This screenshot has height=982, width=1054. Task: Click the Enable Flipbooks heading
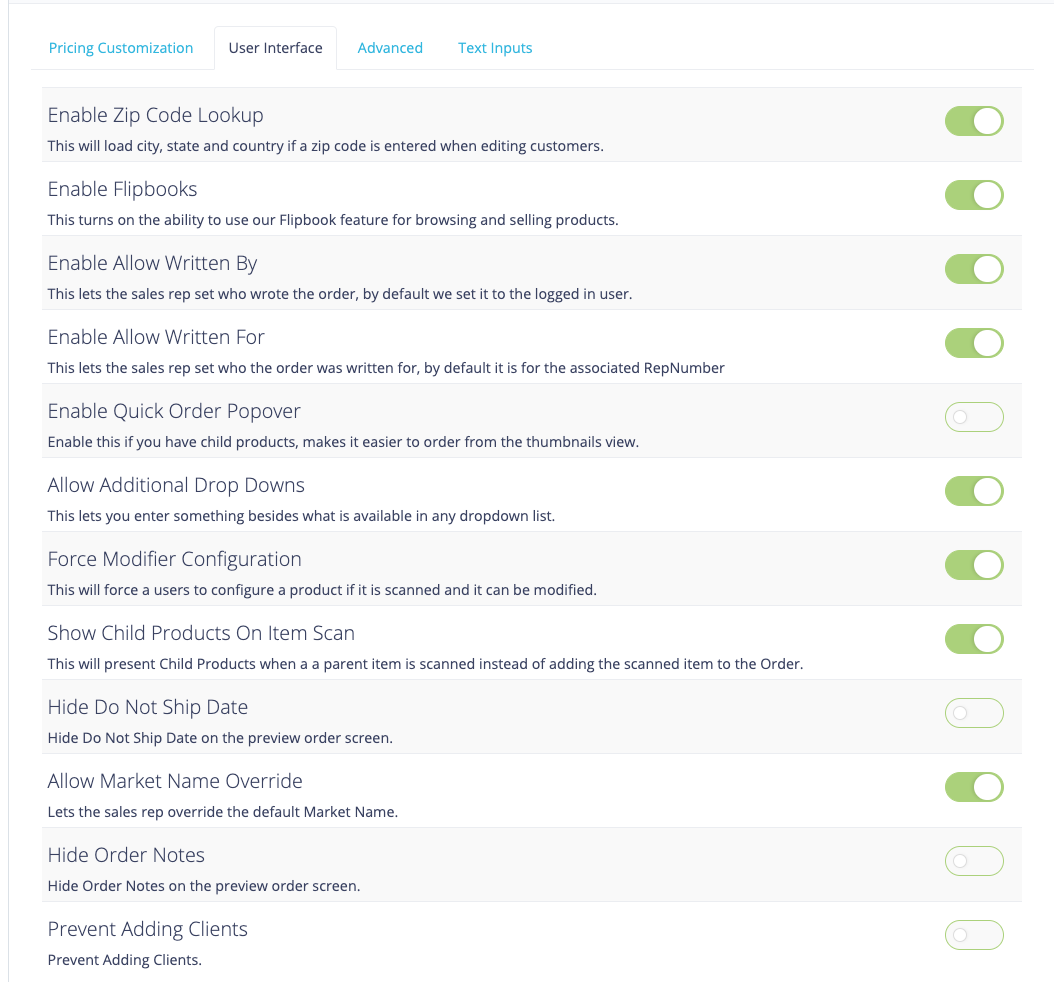click(x=122, y=190)
